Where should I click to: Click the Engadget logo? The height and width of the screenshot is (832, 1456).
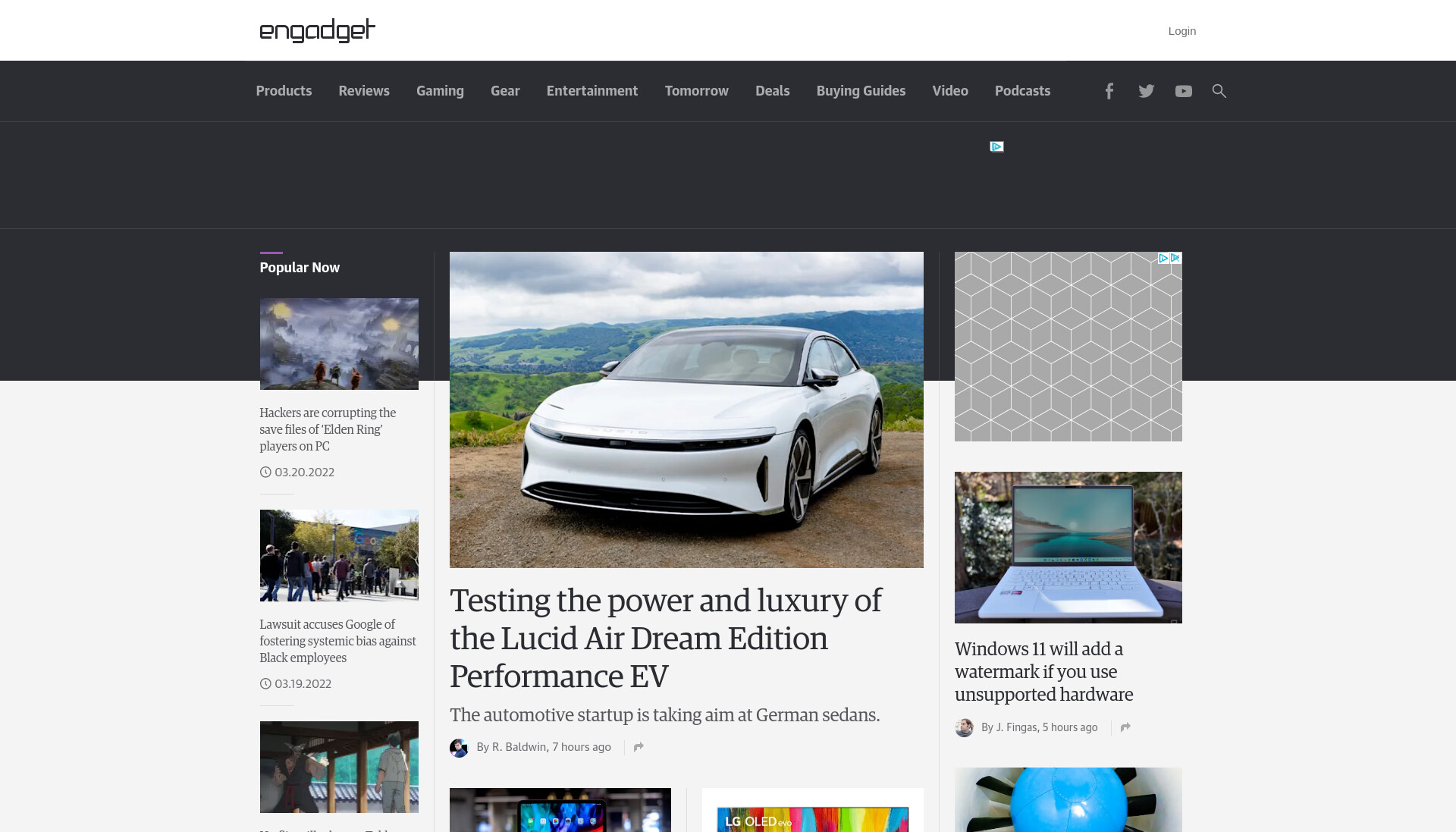pos(317,30)
